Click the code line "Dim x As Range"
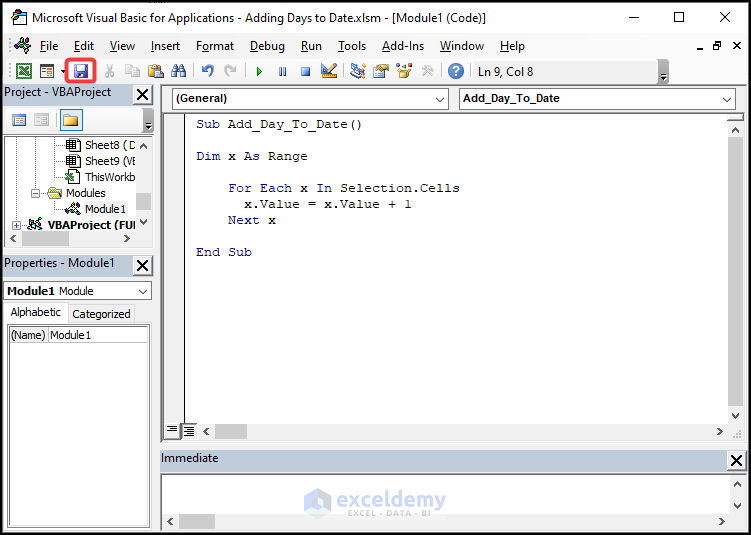This screenshot has width=751, height=535. (252, 156)
